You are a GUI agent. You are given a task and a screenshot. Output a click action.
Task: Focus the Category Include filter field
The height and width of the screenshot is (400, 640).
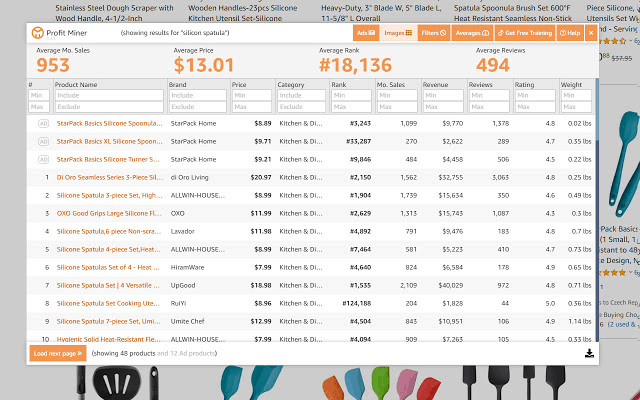click(301, 95)
